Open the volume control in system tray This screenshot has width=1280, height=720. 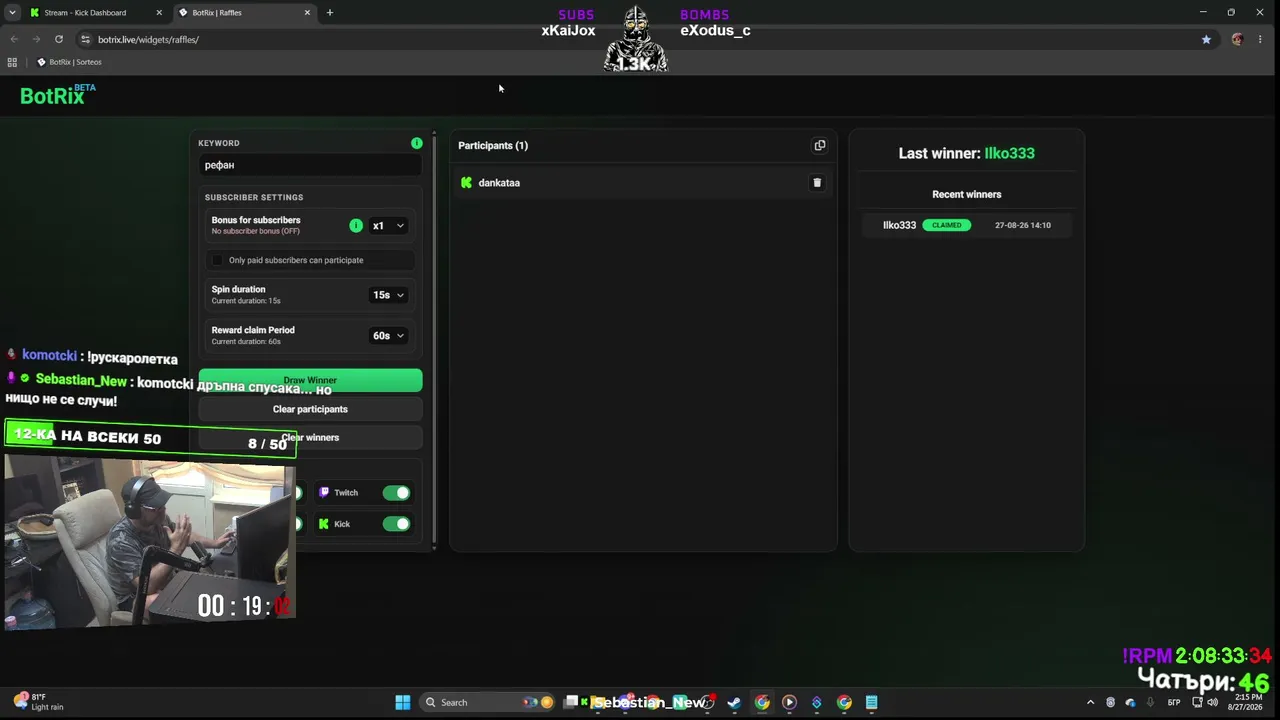tap(1212, 702)
